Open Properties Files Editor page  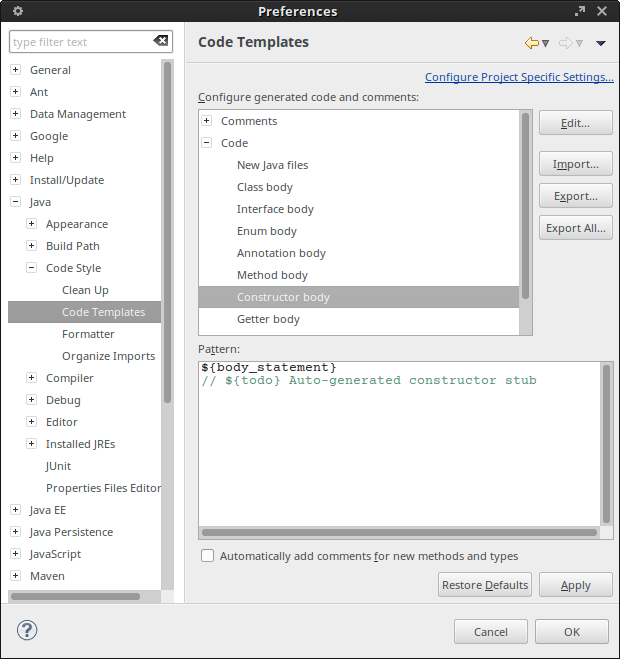point(103,488)
